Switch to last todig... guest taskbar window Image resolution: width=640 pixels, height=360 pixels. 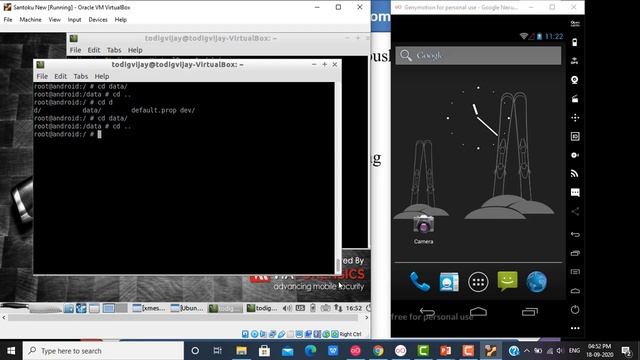pos(262,308)
